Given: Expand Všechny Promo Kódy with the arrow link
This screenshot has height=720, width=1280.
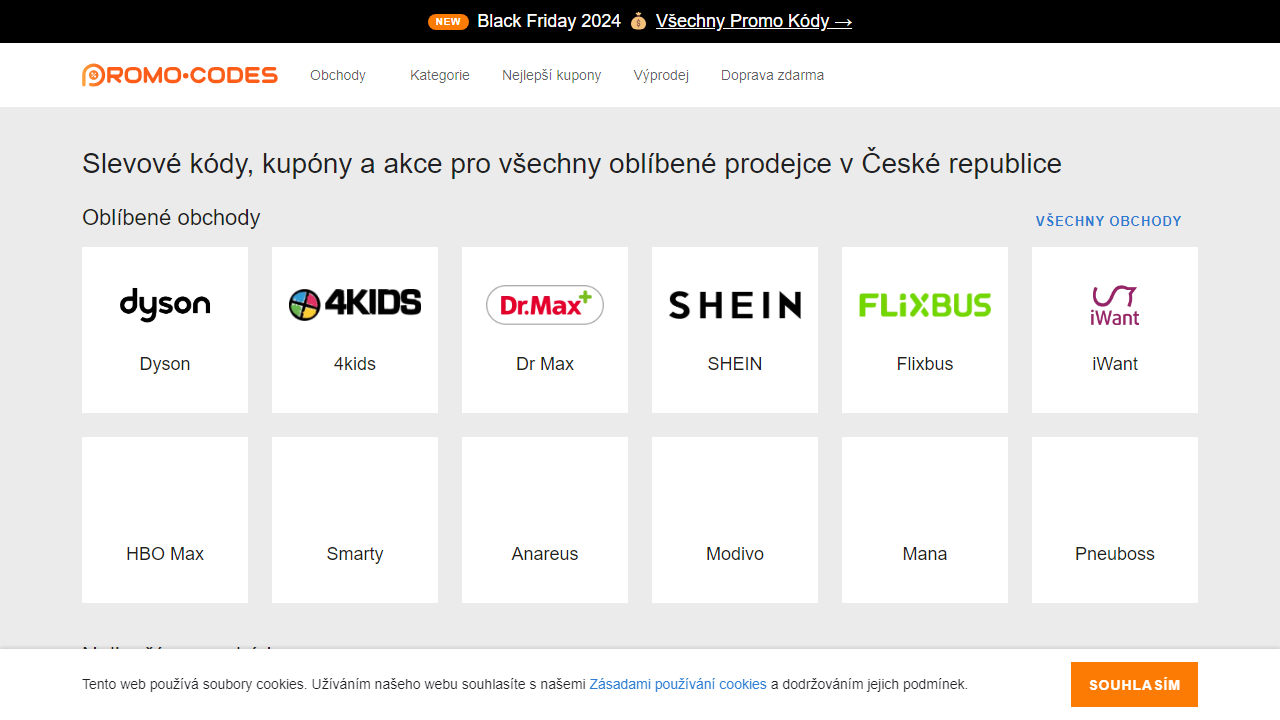Looking at the screenshot, I should (754, 21).
